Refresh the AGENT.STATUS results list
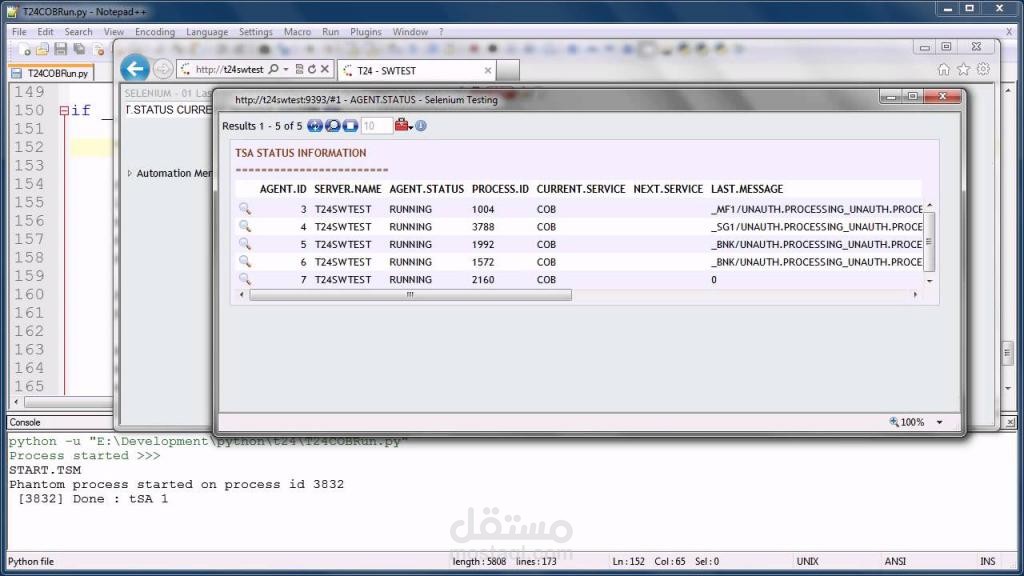This screenshot has height=576, width=1024. (x=314, y=125)
